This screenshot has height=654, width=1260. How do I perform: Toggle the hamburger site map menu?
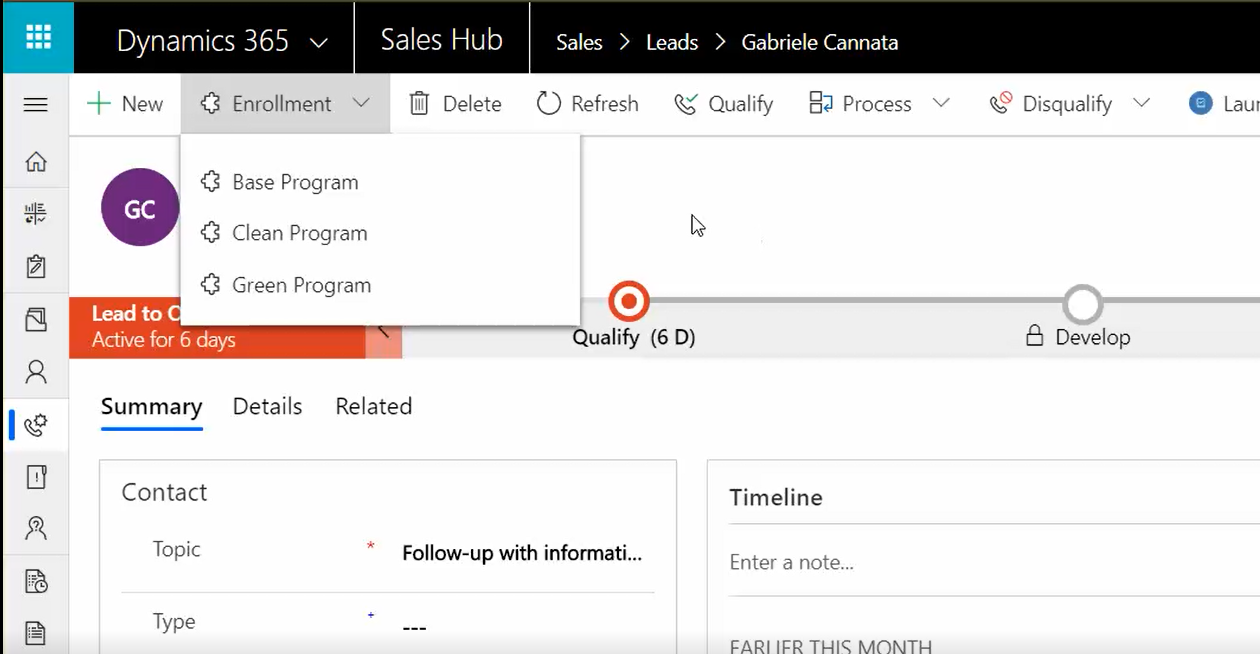tap(36, 104)
